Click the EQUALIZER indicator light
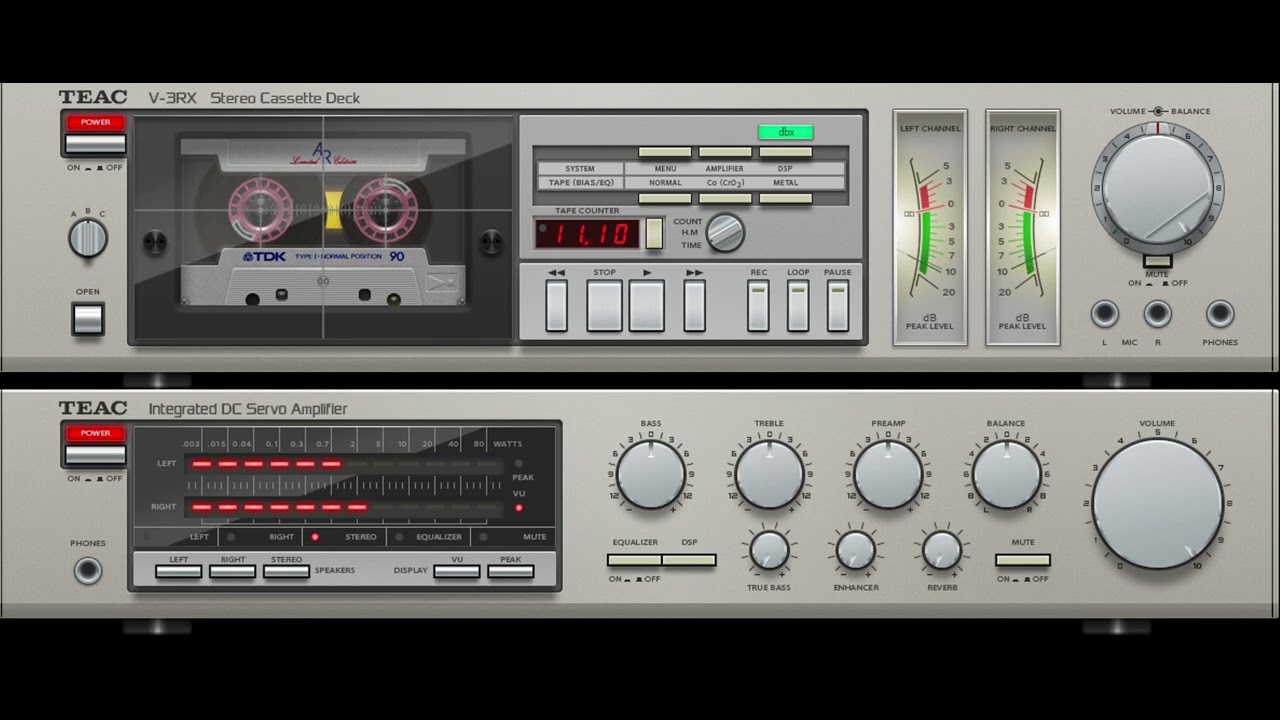Viewport: 1280px width, 720px height. 399,537
